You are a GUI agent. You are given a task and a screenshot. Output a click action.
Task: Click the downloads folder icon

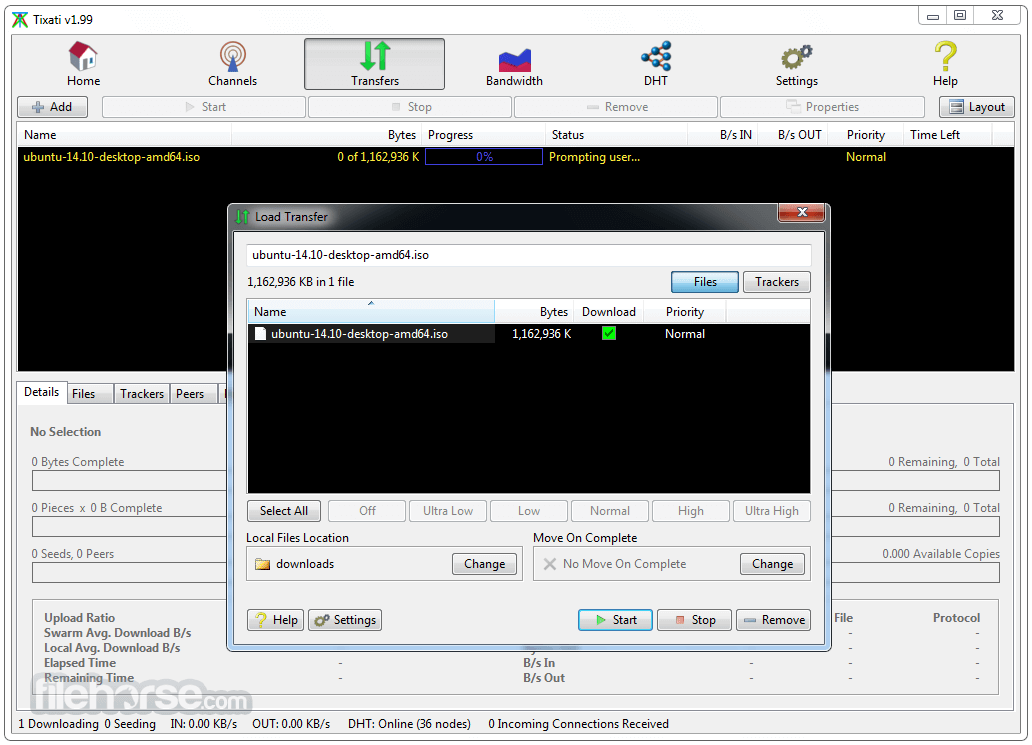tap(263, 564)
